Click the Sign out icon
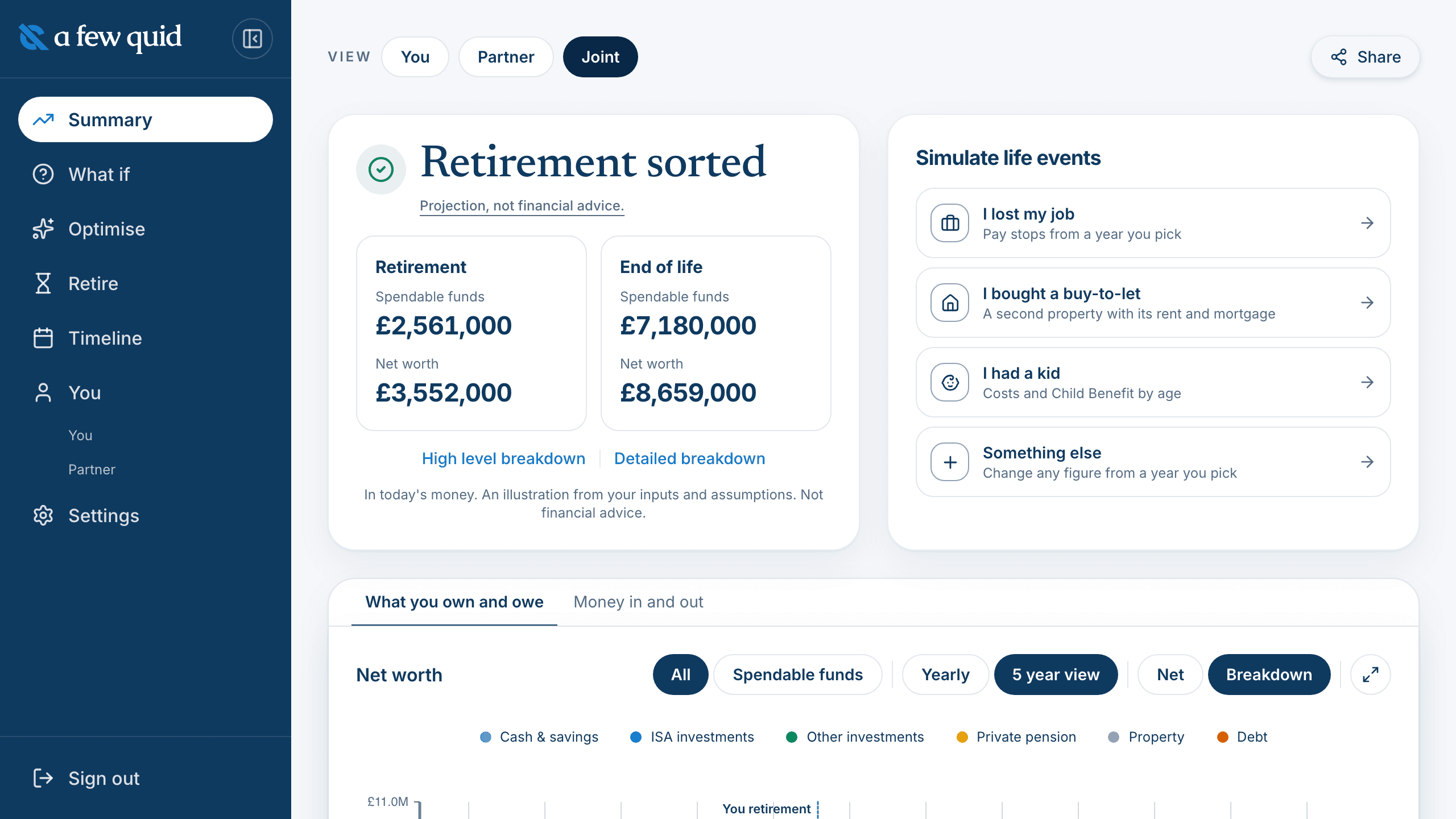 [43, 778]
